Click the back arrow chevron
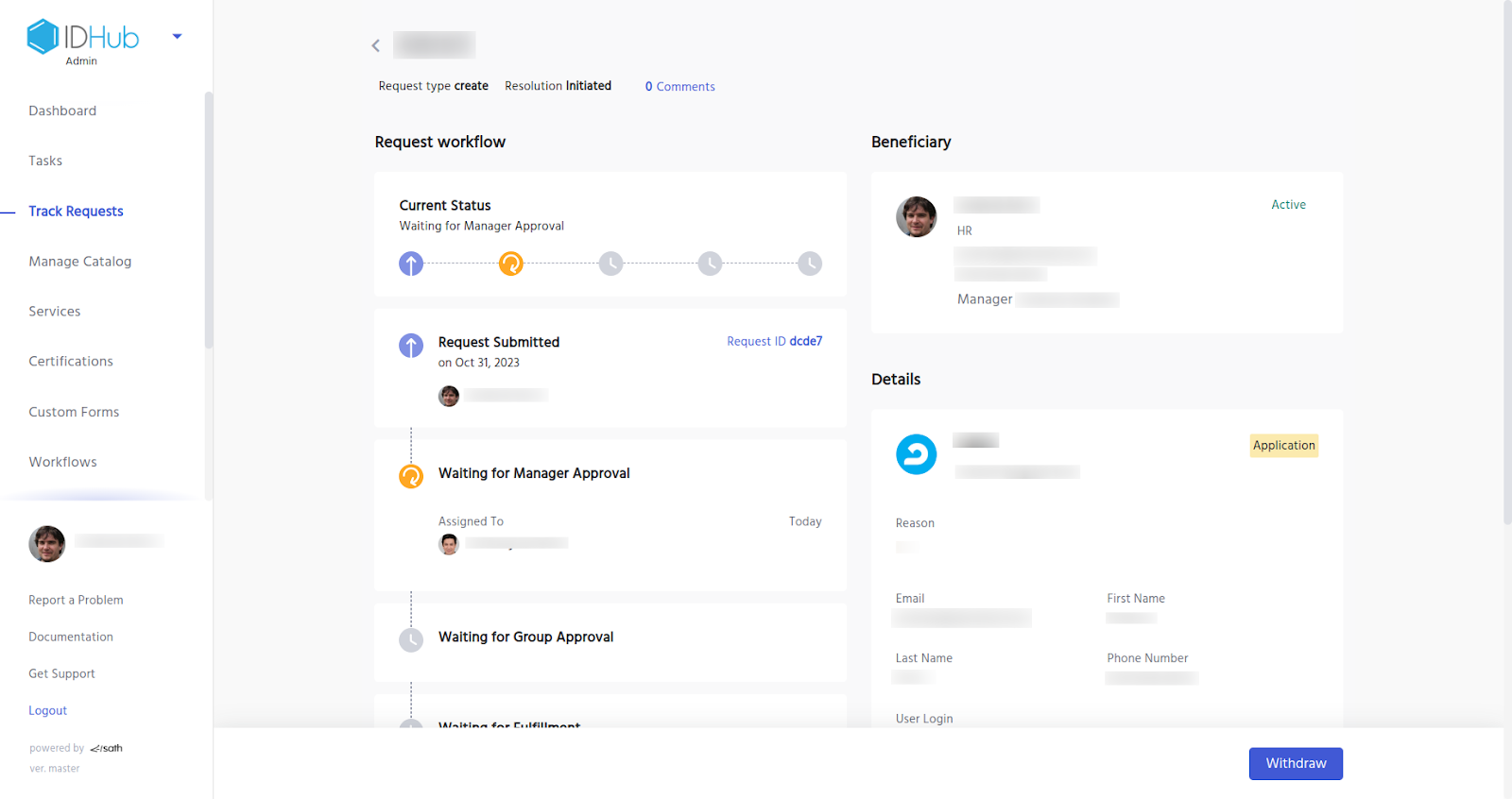This screenshot has height=799, width=1512. (x=376, y=45)
